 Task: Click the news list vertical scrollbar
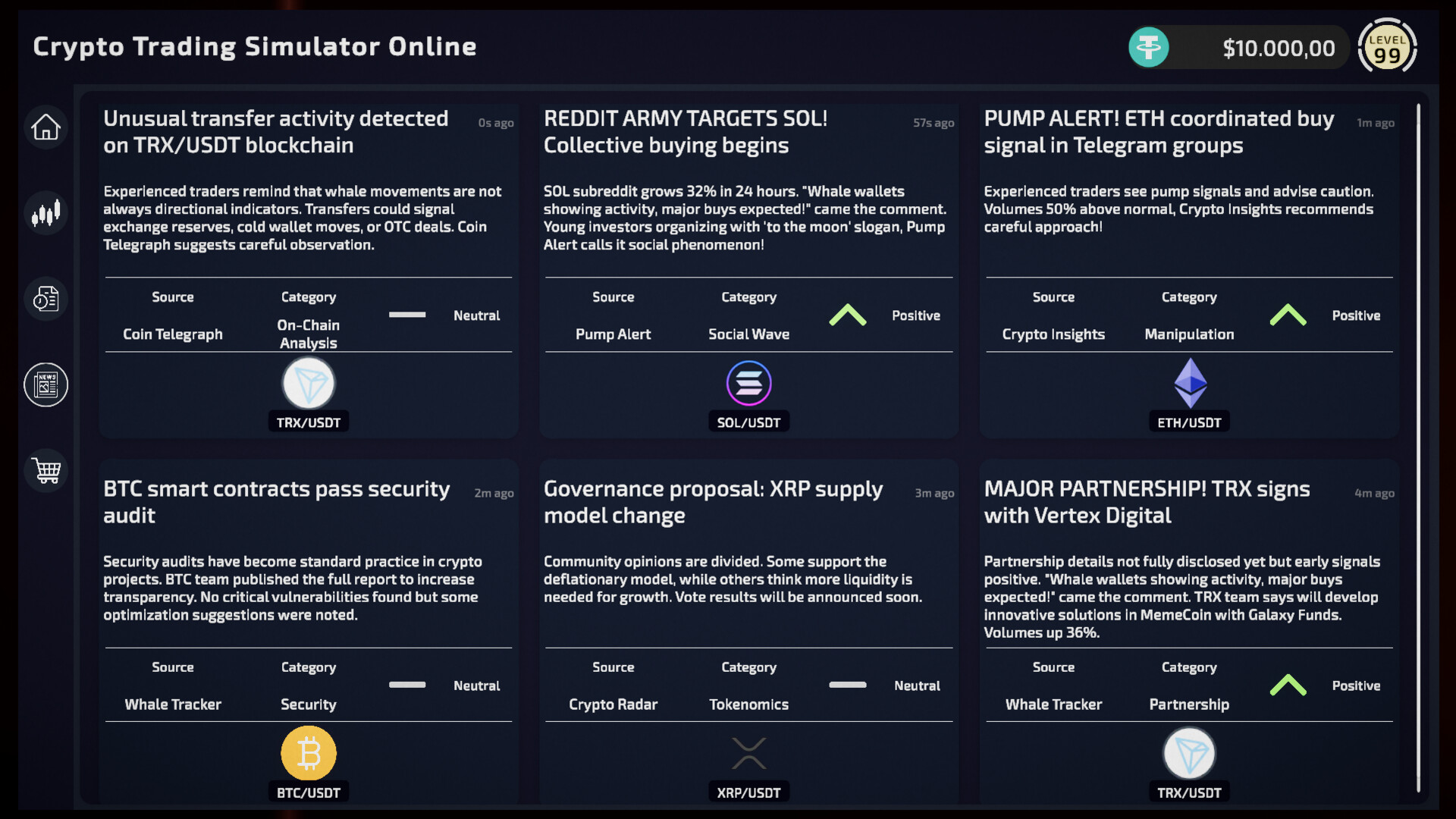(x=1418, y=447)
